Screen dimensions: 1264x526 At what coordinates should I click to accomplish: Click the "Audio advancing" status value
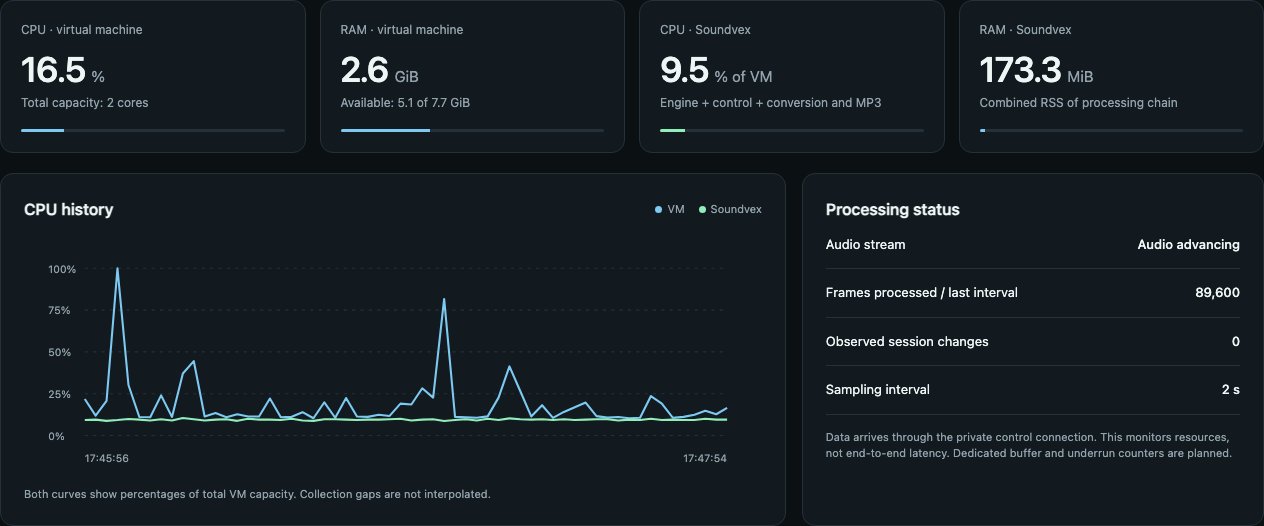point(1189,244)
